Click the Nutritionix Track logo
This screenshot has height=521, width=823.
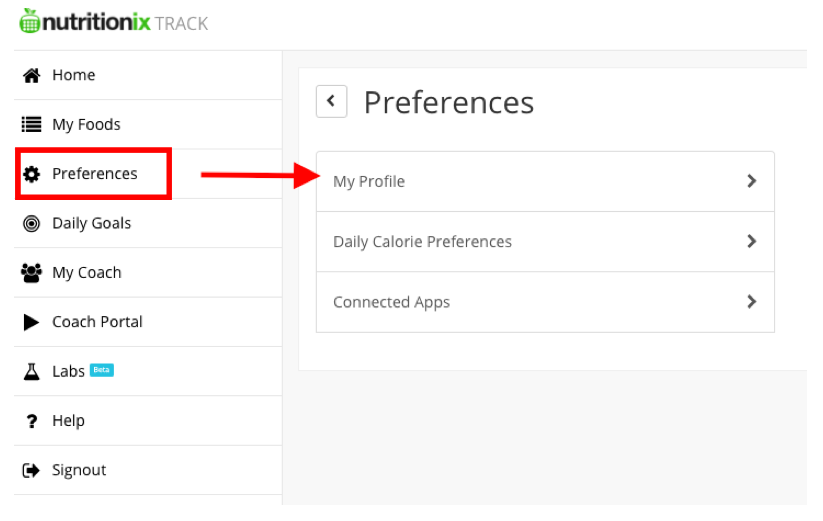[x=114, y=22]
